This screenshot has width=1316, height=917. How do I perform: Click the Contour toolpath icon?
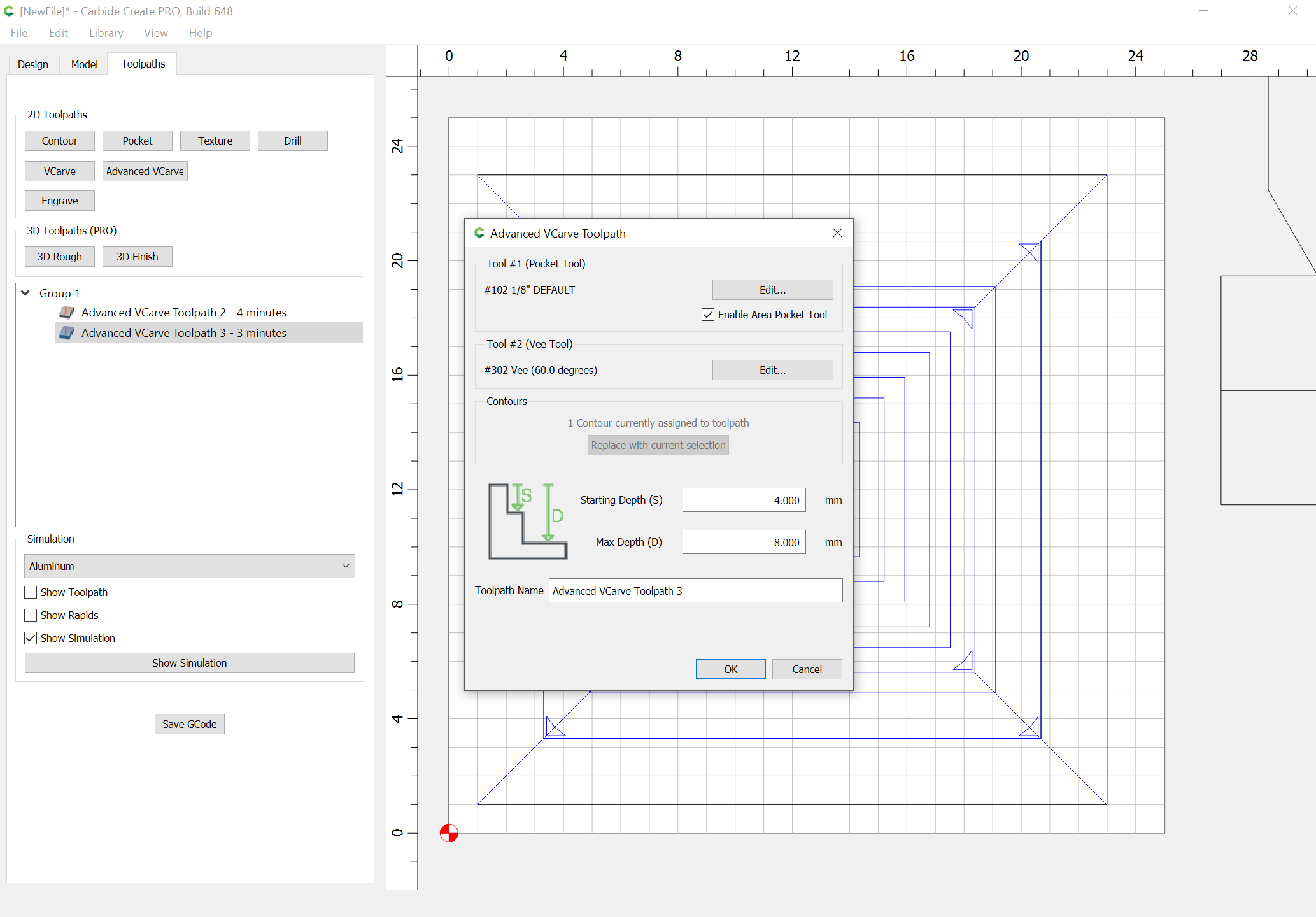(x=59, y=140)
